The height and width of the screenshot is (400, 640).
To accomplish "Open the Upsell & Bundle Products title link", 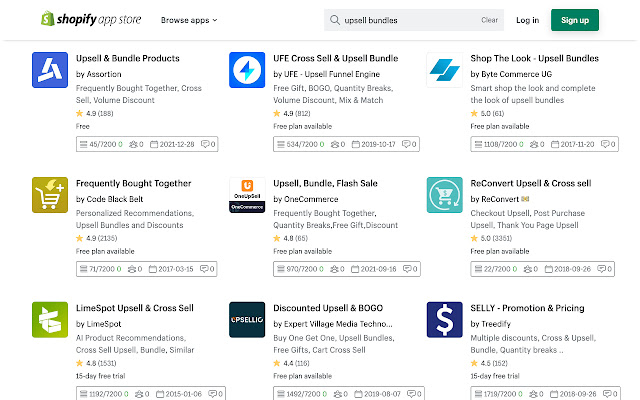I will 128,59.
